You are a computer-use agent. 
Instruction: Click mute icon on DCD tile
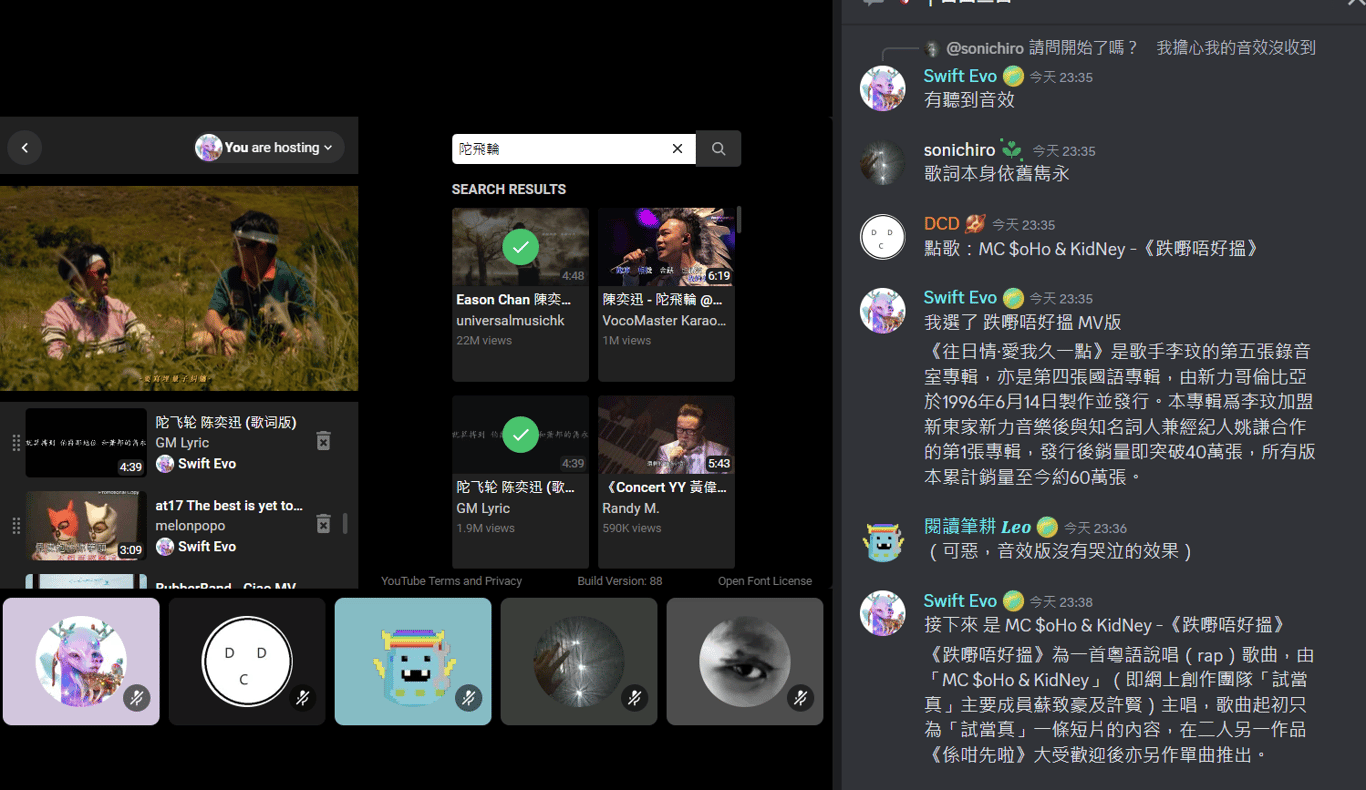tap(303, 698)
